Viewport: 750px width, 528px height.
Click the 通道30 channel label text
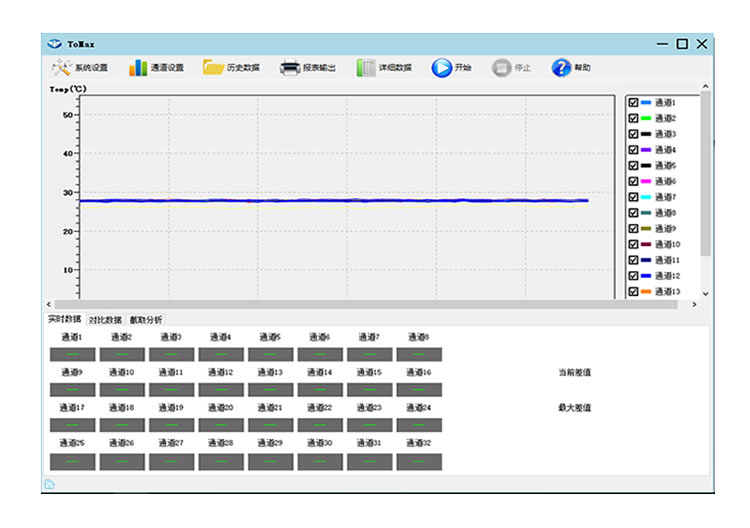point(320,443)
